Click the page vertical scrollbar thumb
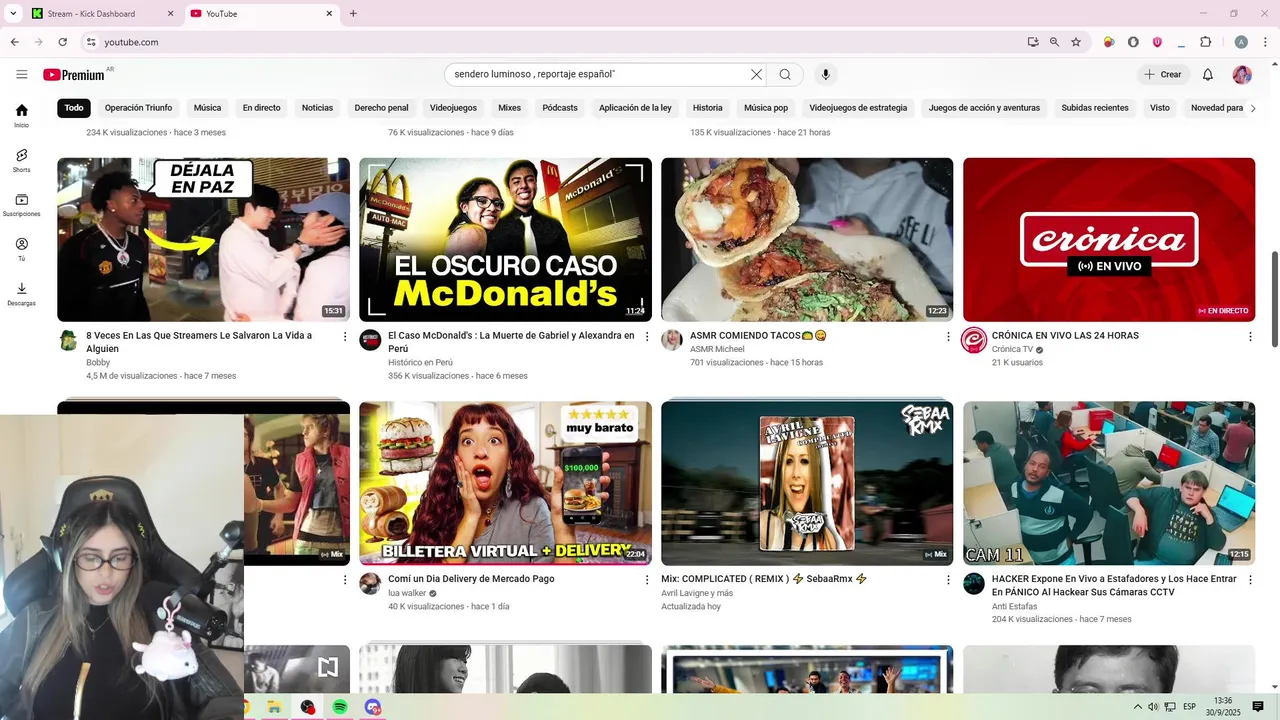Viewport: 1280px width, 720px height. [x=1274, y=299]
